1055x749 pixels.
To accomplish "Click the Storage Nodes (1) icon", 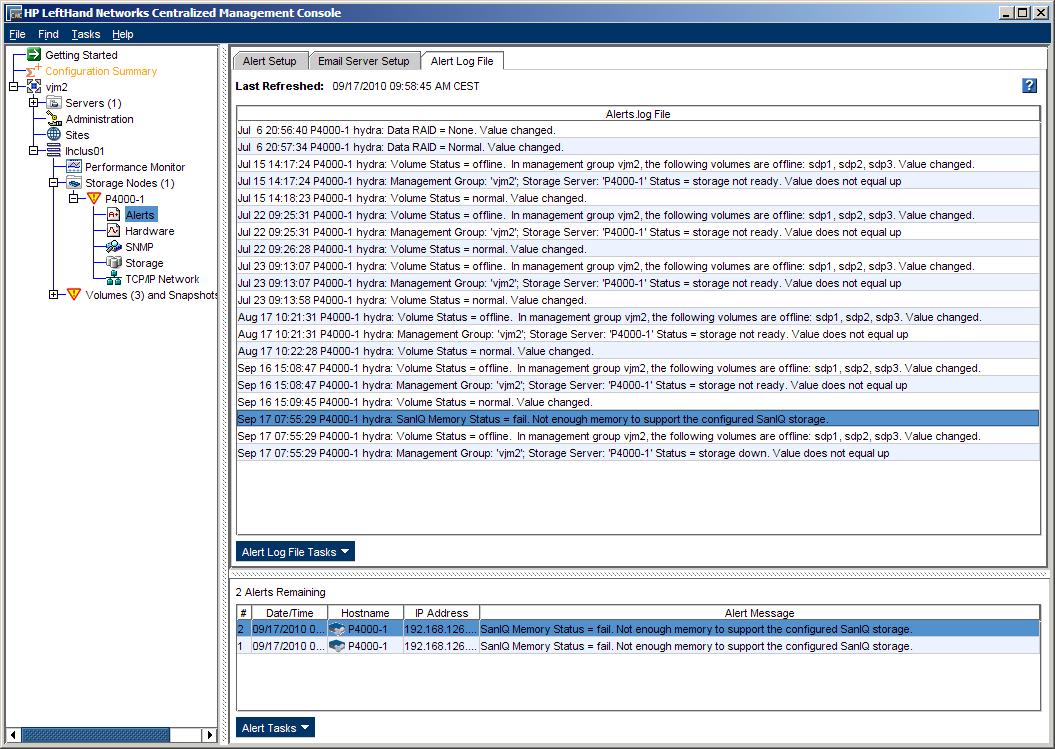I will pos(74,183).
